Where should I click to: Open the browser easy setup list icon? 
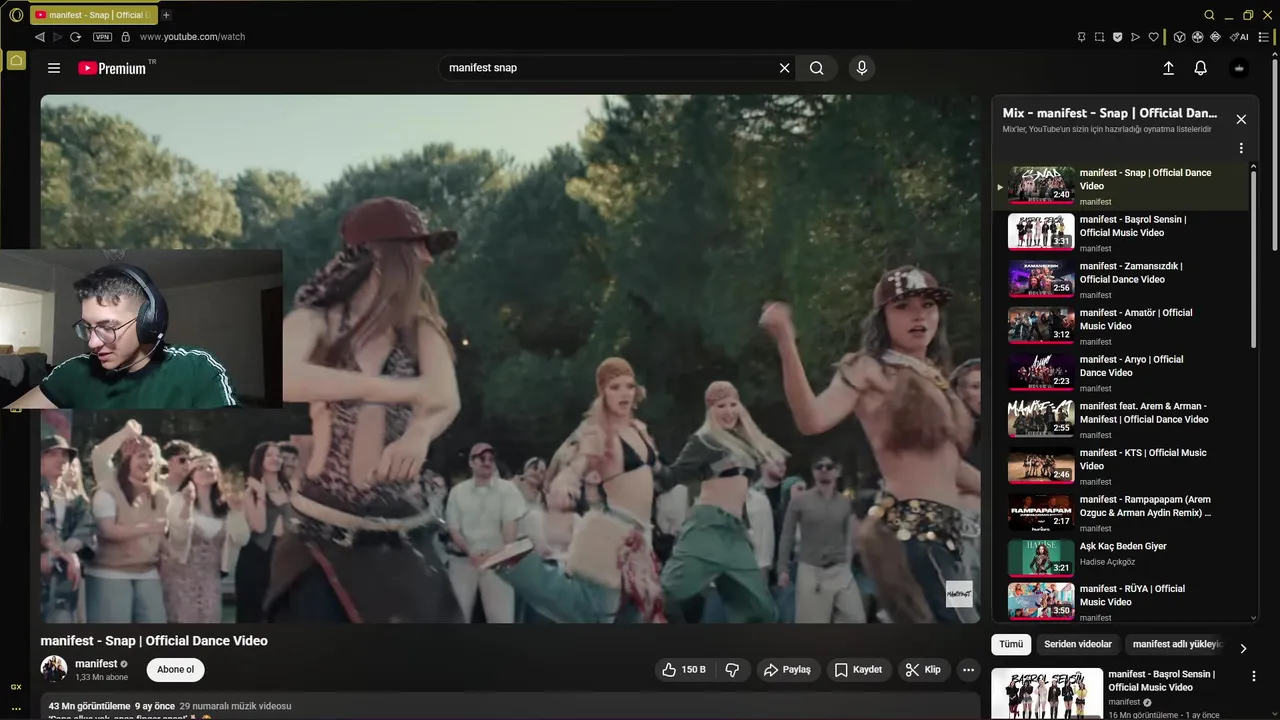[x=1264, y=37]
